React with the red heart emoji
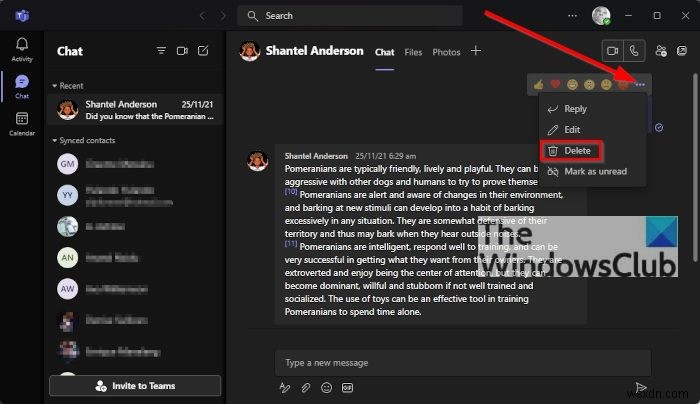This screenshot has height=404, width=700. pos(555,84)
